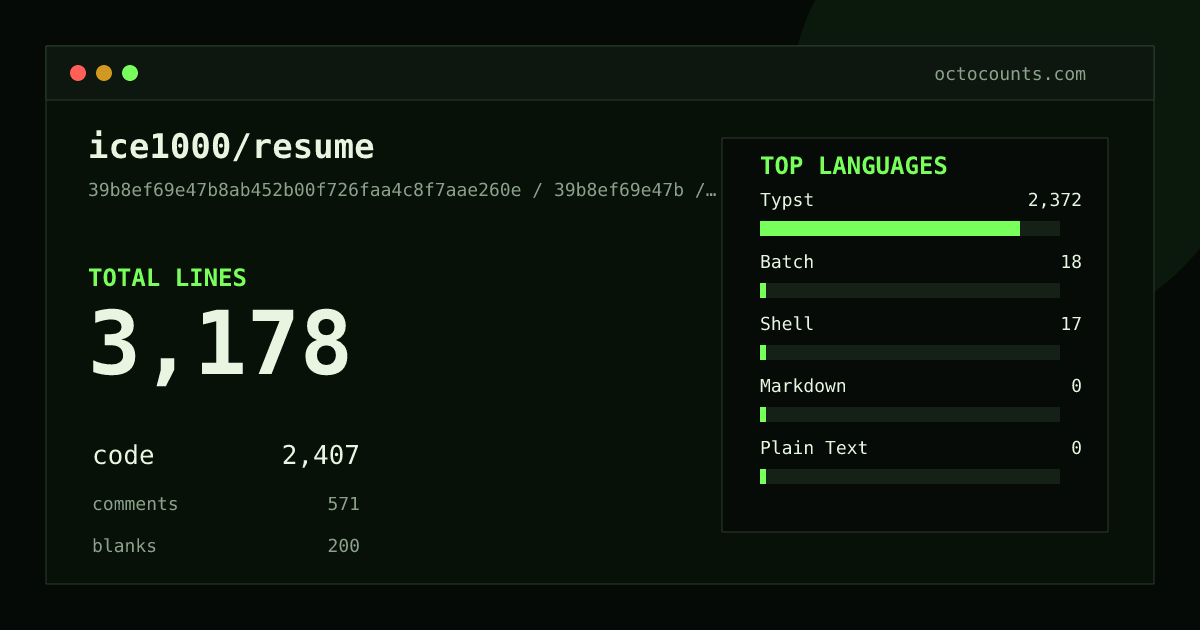
Task: Click the red window dot
Action: pyautogui.click(x=78, y=73)
